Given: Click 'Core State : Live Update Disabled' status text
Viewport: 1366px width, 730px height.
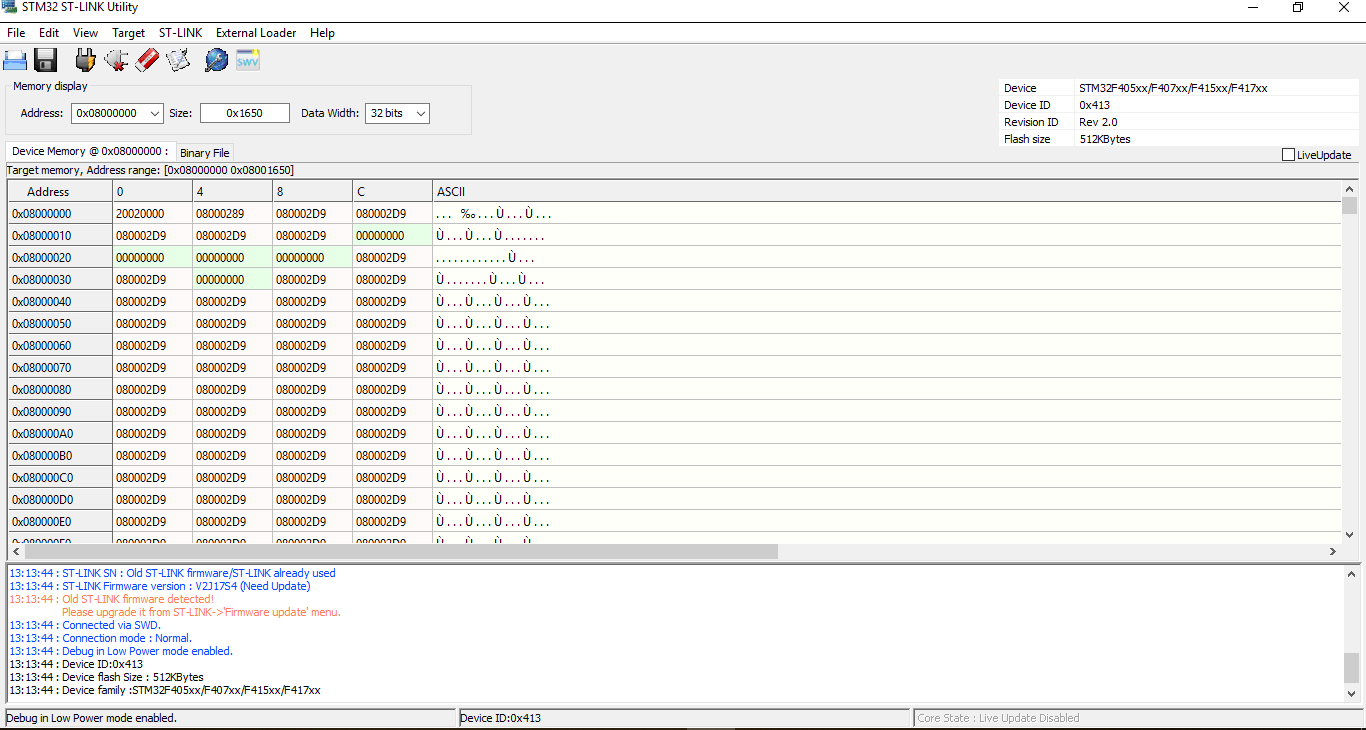Looking at the screenshot, I should point(998,718).
